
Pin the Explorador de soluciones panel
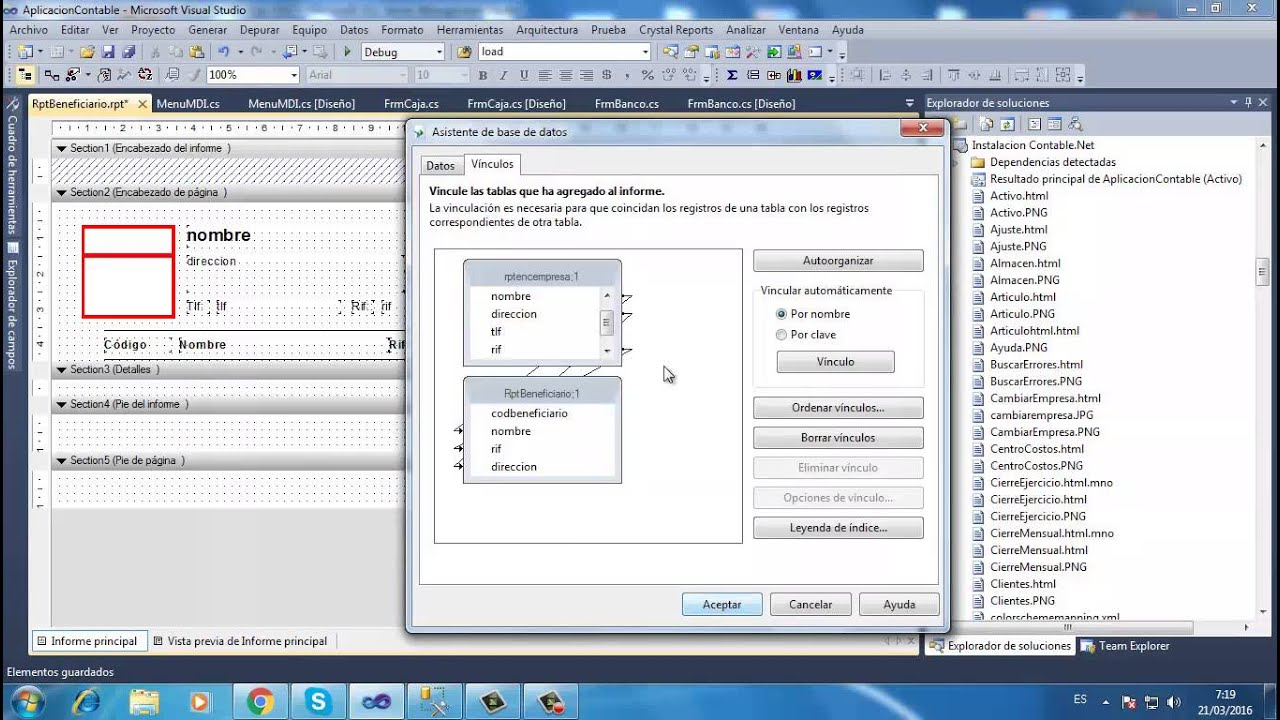[1247, 102]
